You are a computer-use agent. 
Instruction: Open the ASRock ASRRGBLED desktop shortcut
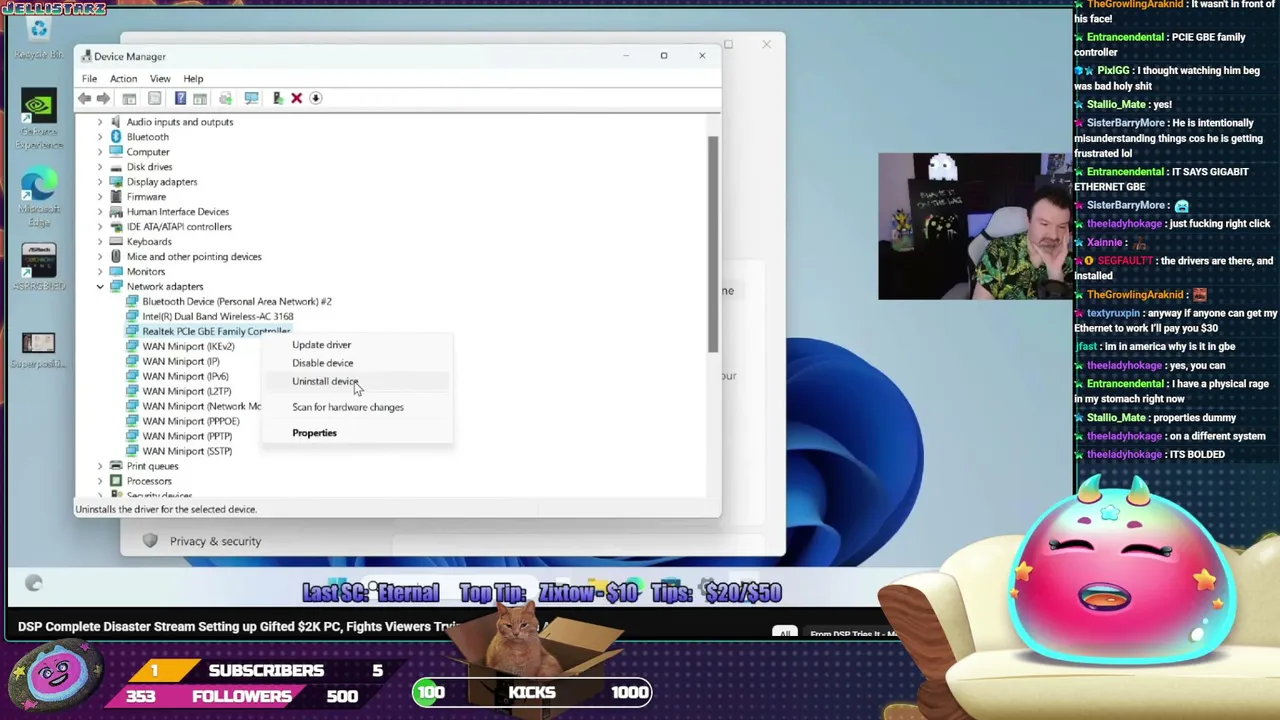pyautogui.click(x=39, y=268)
